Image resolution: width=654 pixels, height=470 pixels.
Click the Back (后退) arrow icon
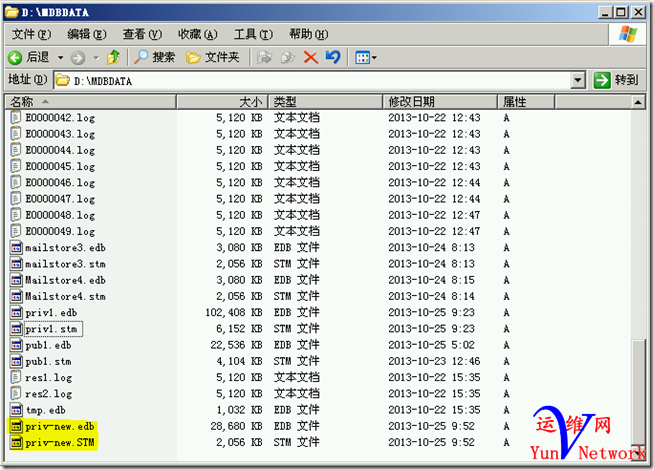point(15,57)
